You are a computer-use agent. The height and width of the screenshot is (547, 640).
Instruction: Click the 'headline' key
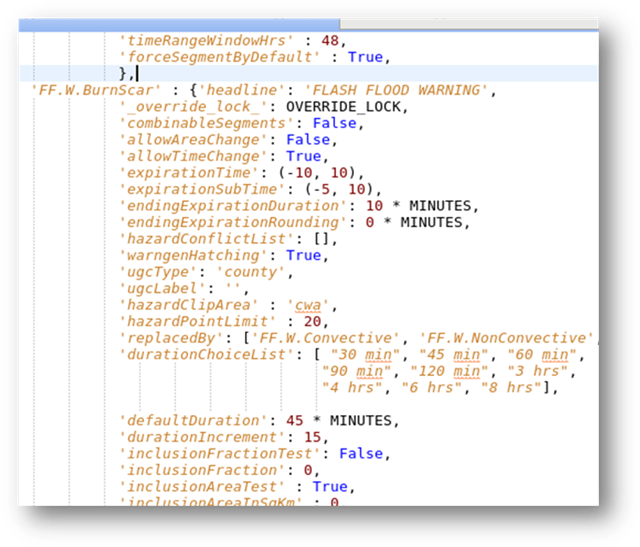241,90
